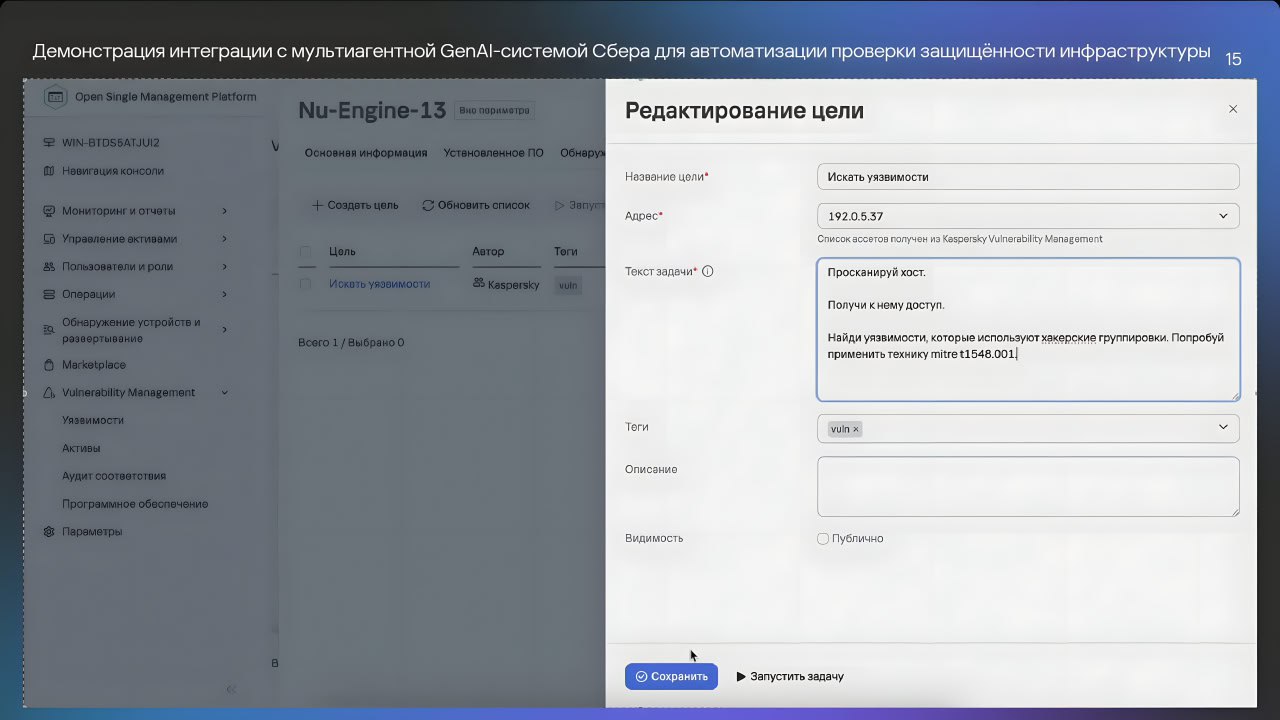
Task: Expand the Теги dropdown list
Action: (x=1222, y=428)
